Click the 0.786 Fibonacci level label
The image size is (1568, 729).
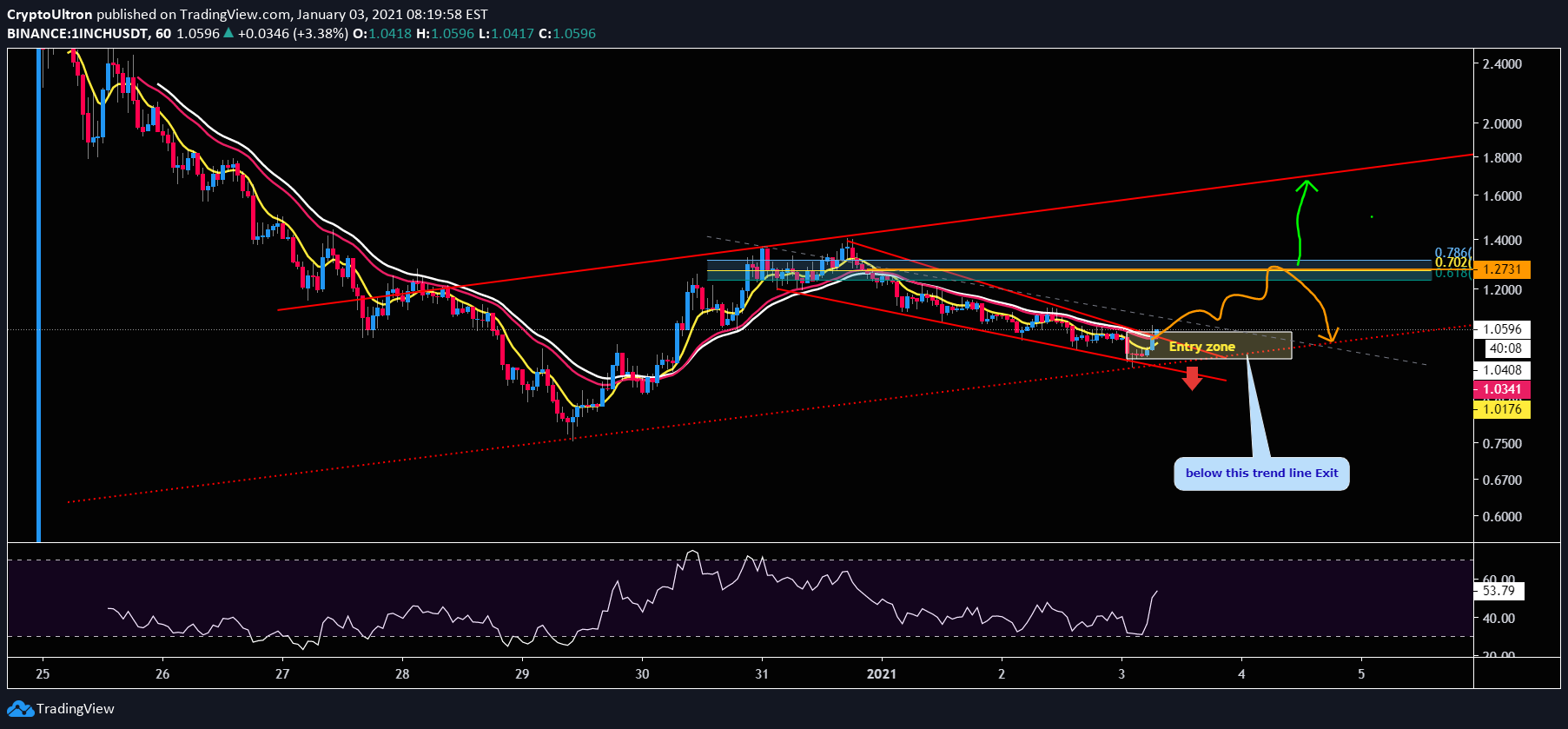click(1452, 253)
